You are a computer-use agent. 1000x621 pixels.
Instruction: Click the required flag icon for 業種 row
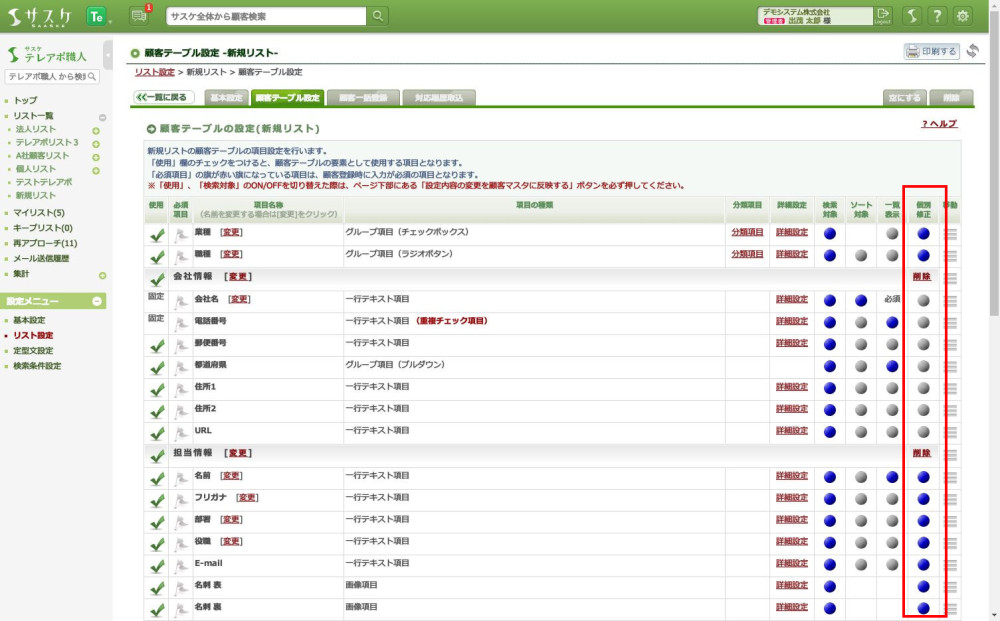(181, 233)
